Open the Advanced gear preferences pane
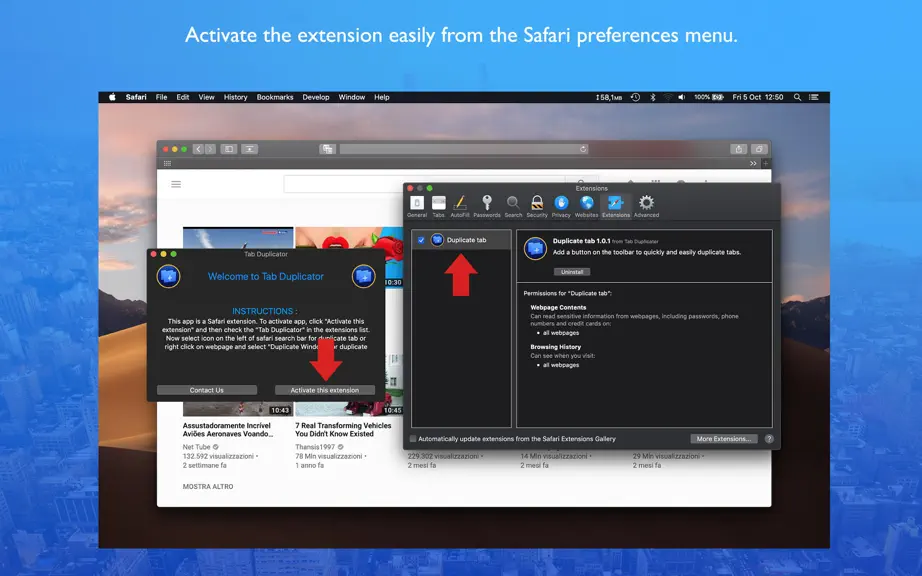This screenshot has height=576, width=922. click(646, 206)
